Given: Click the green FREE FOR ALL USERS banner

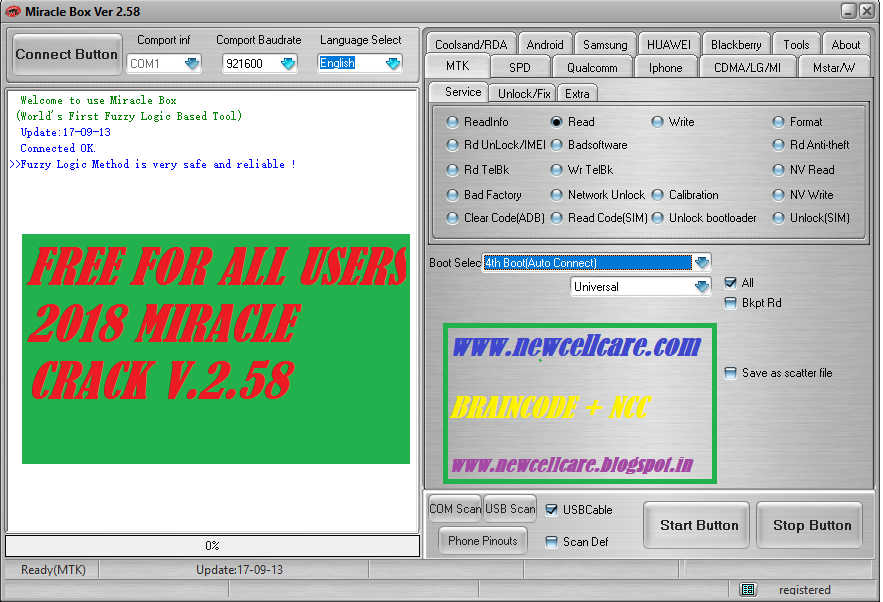Looking at the screenshot, I should [x=216, y=349].
